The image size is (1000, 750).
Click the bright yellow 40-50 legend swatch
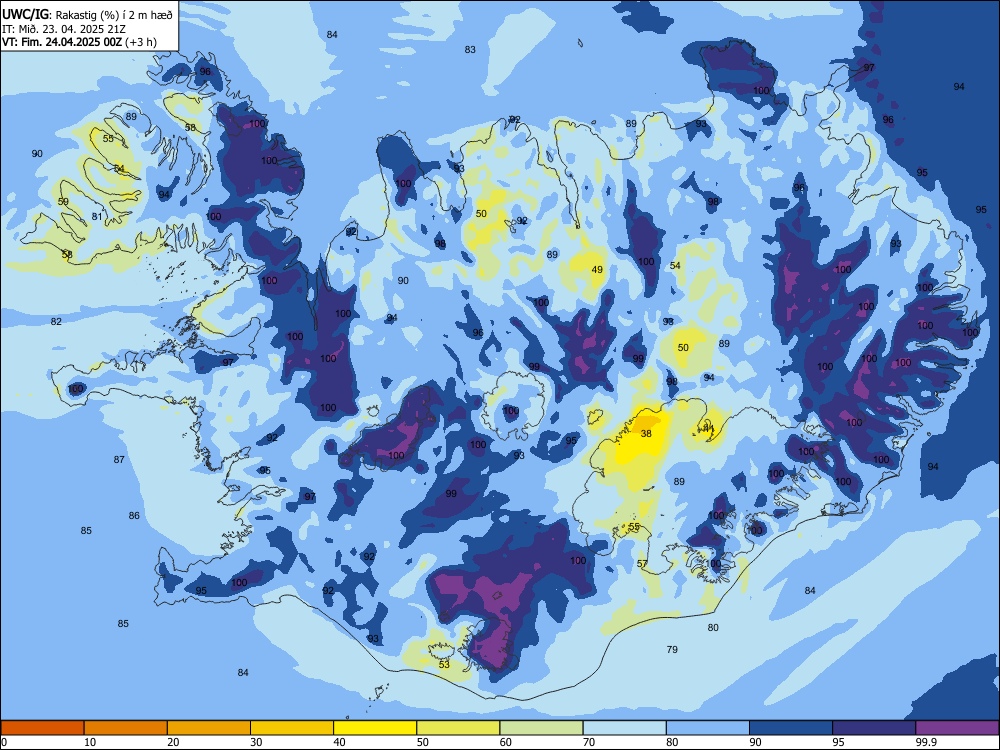(x=375, y=728)
